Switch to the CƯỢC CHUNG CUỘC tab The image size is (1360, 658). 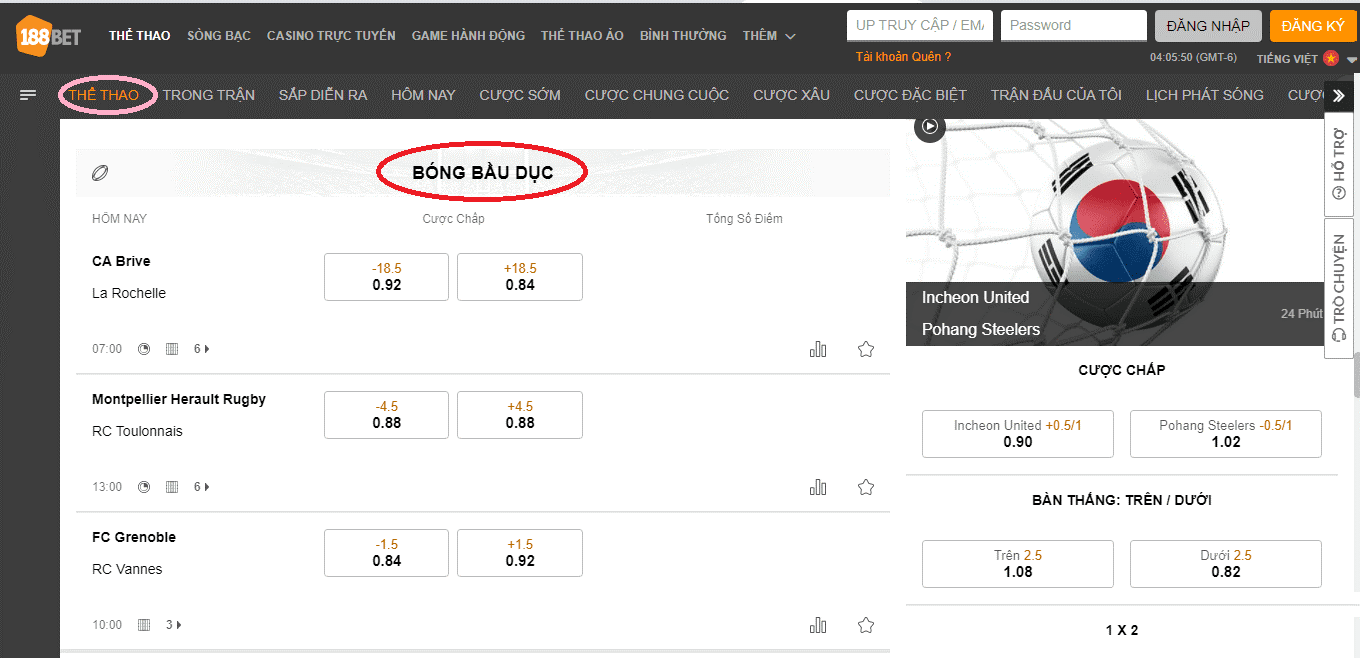point(657,95)
